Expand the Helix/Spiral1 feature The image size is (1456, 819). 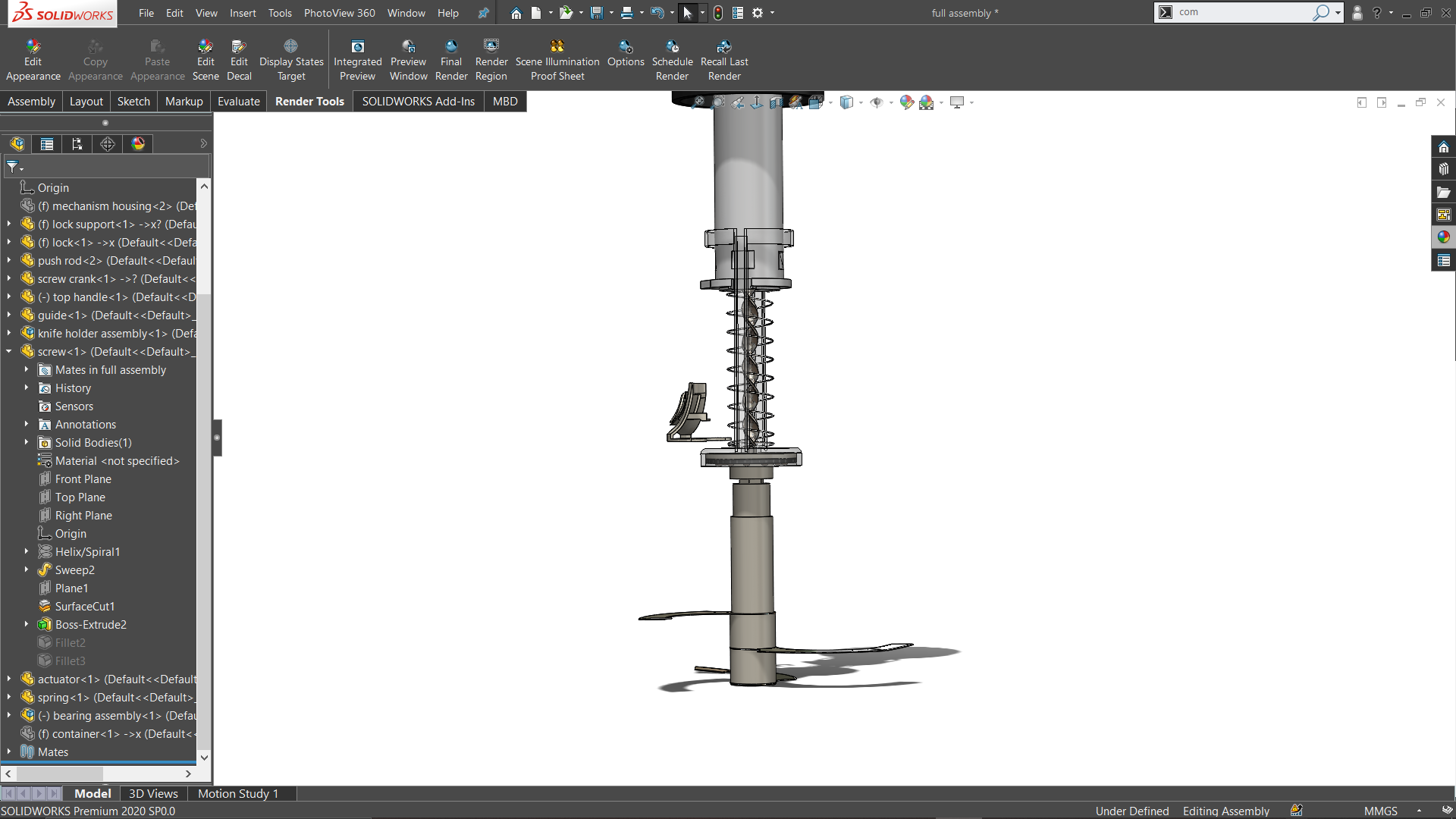(27, 552)
